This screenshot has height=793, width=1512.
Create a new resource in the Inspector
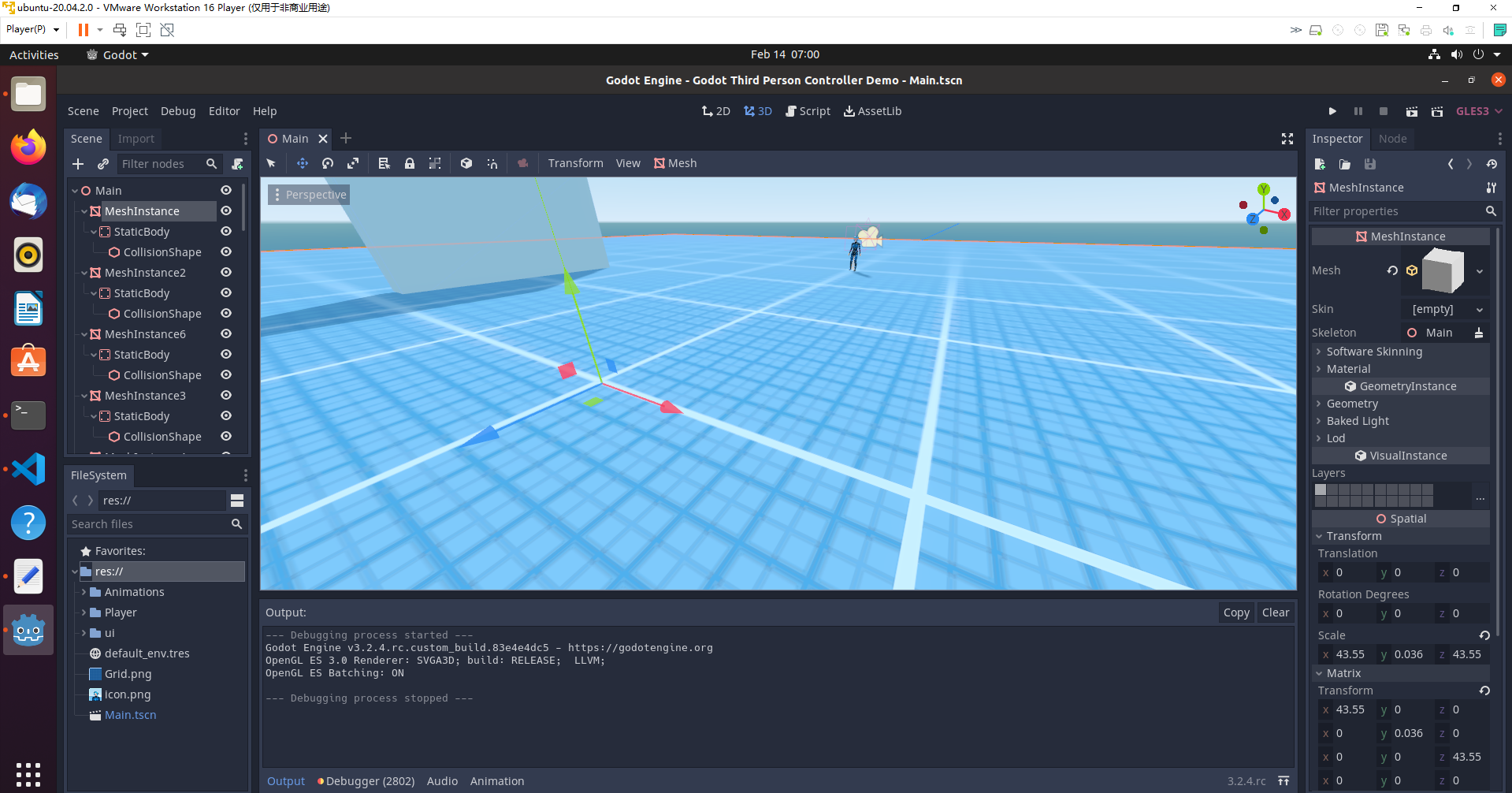pyautogui.click(x=1320, y=164)
